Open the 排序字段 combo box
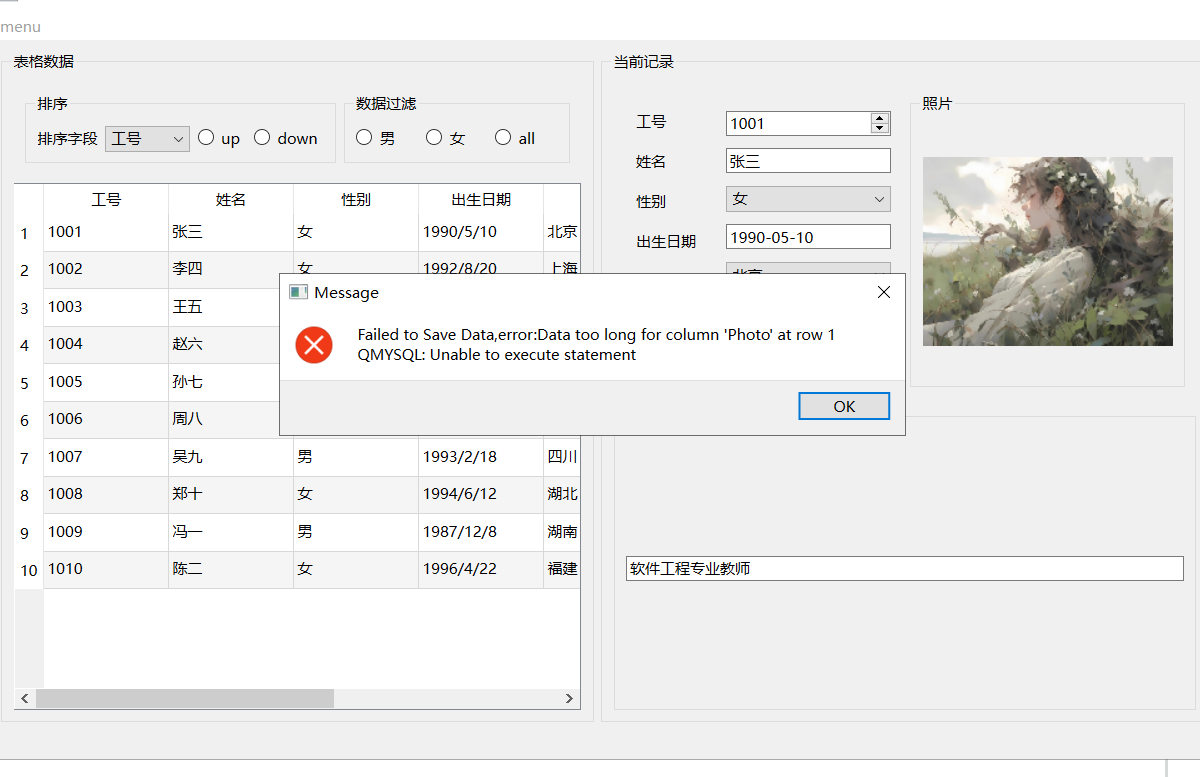The width and height of the screenshot is (1200, 777). click(147, 139)
